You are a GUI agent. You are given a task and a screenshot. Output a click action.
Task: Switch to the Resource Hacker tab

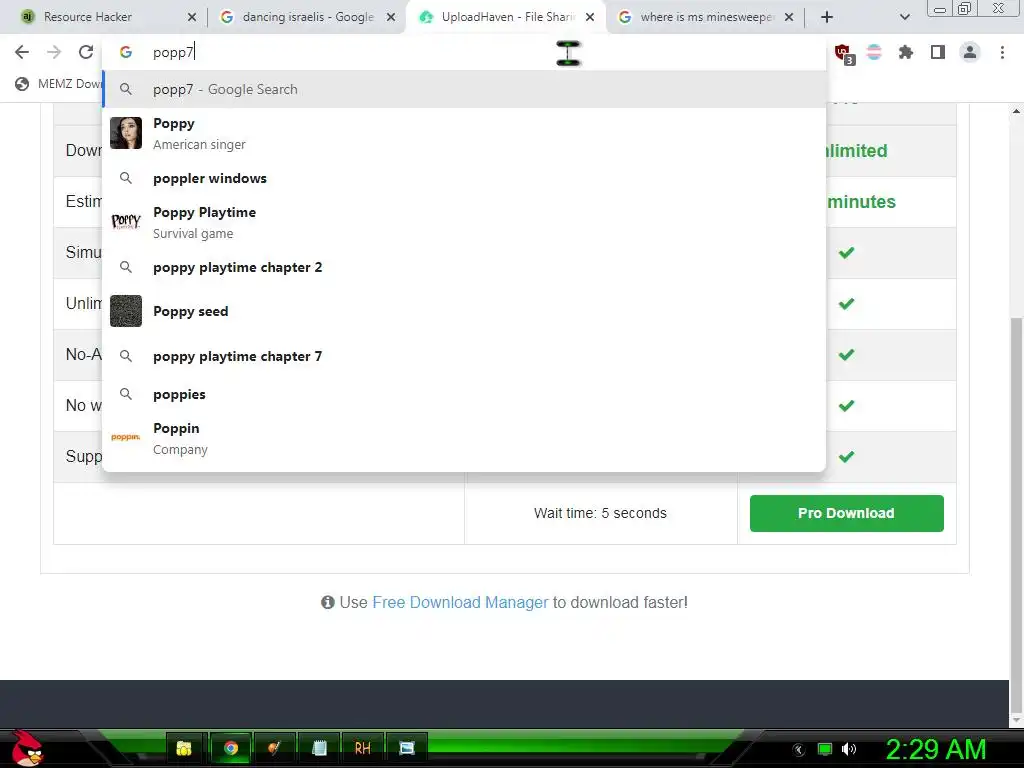coord(103,17)
